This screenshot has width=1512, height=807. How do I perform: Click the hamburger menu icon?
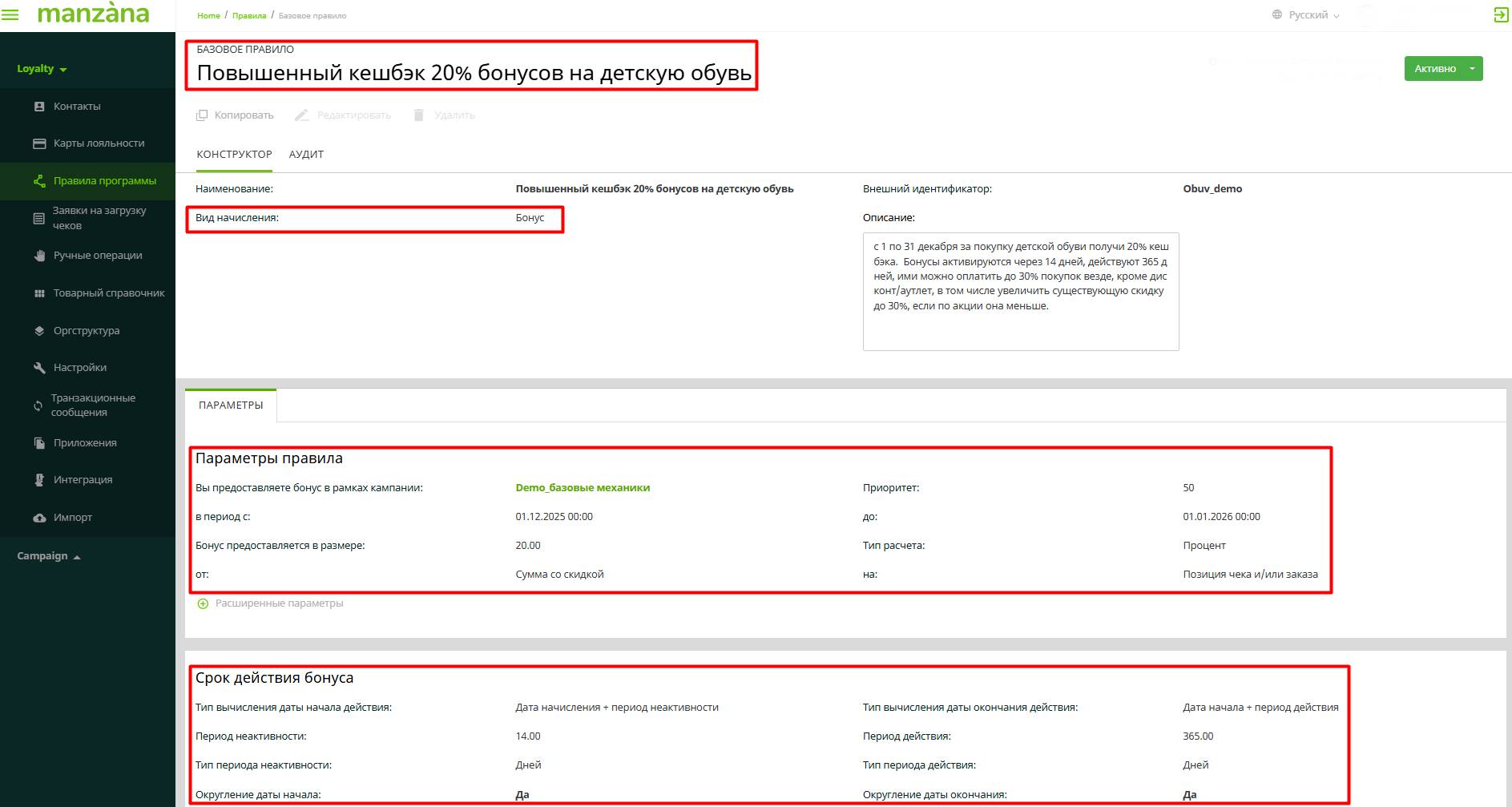10,15
